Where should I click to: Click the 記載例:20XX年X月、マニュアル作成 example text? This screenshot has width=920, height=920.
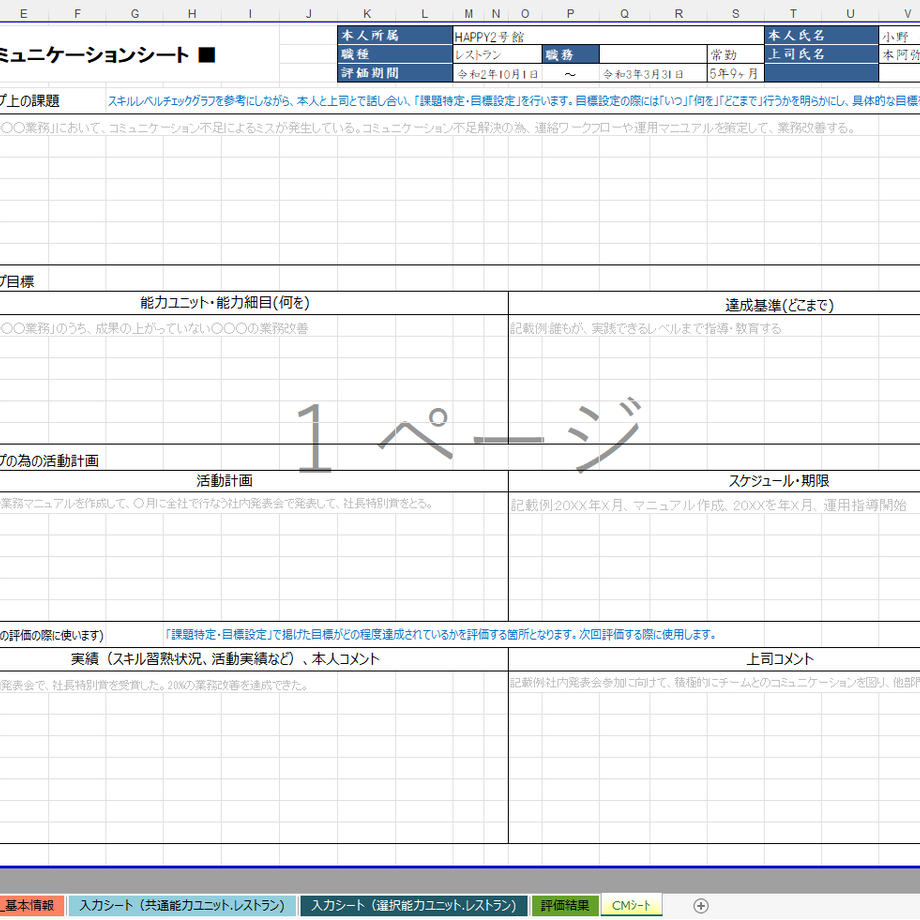coord(708,505)
